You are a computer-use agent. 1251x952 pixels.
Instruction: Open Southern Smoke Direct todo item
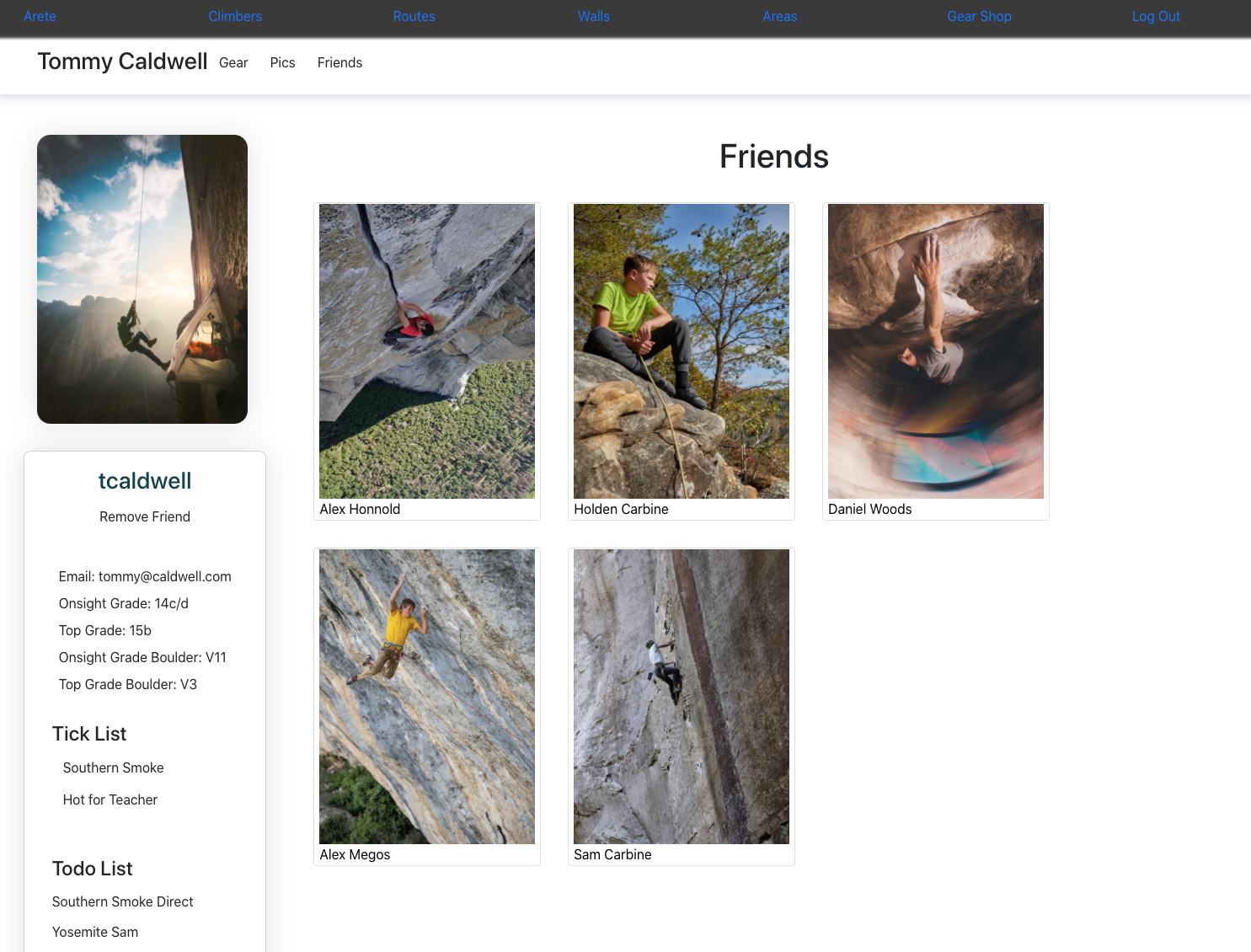click(123, 901)
